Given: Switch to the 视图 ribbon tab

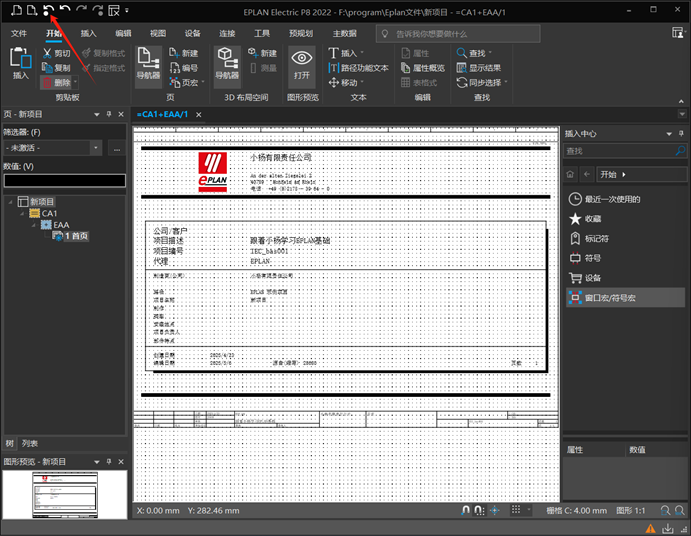Looking at the screenshot, I should 158,34.
